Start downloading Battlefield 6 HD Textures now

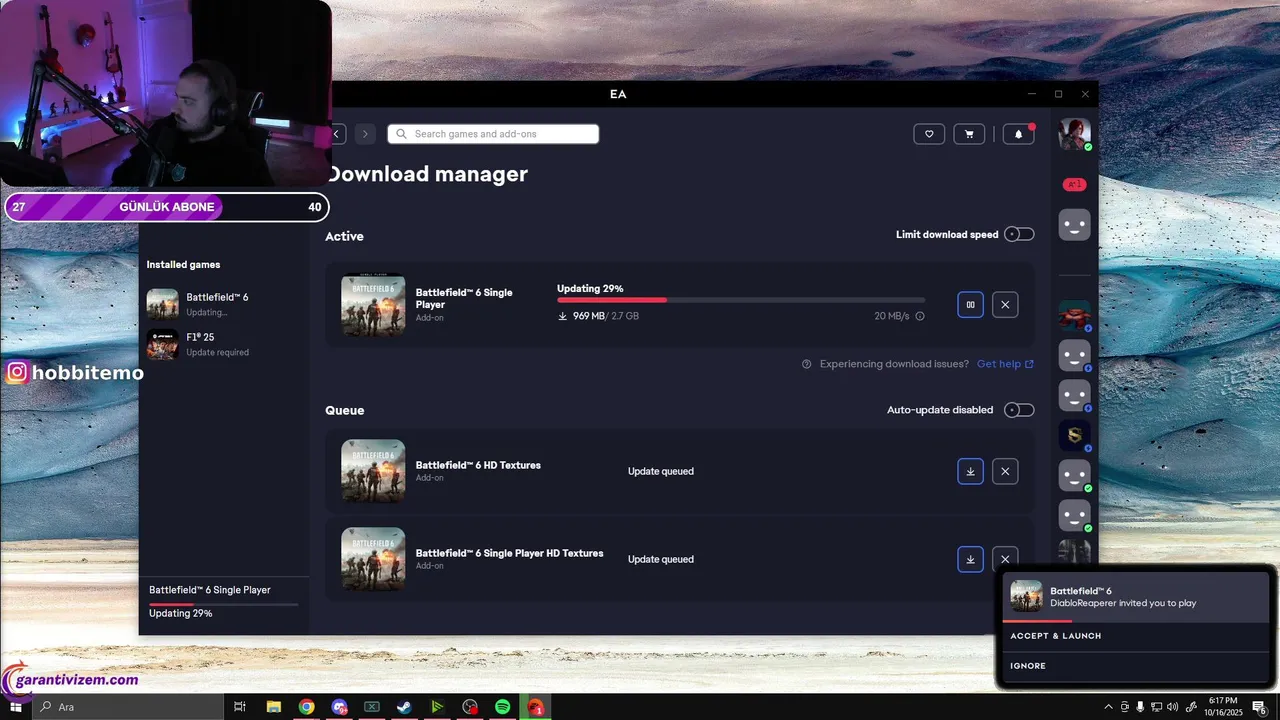[x=970, y=471]
